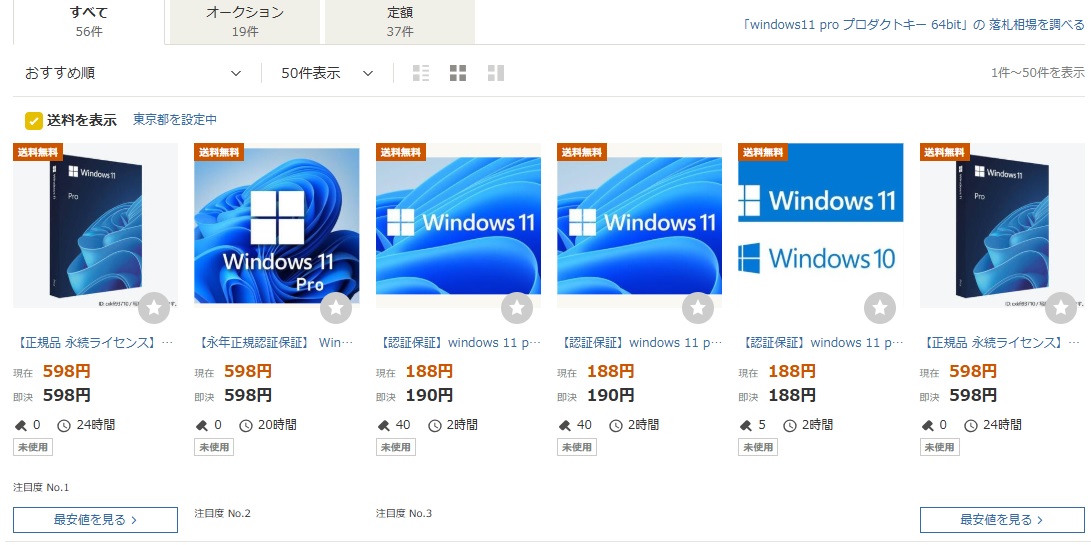Screen dimensions: 1091x545
Task: Click the 東京都を設定中 link
Action: (x=175, y=120)
